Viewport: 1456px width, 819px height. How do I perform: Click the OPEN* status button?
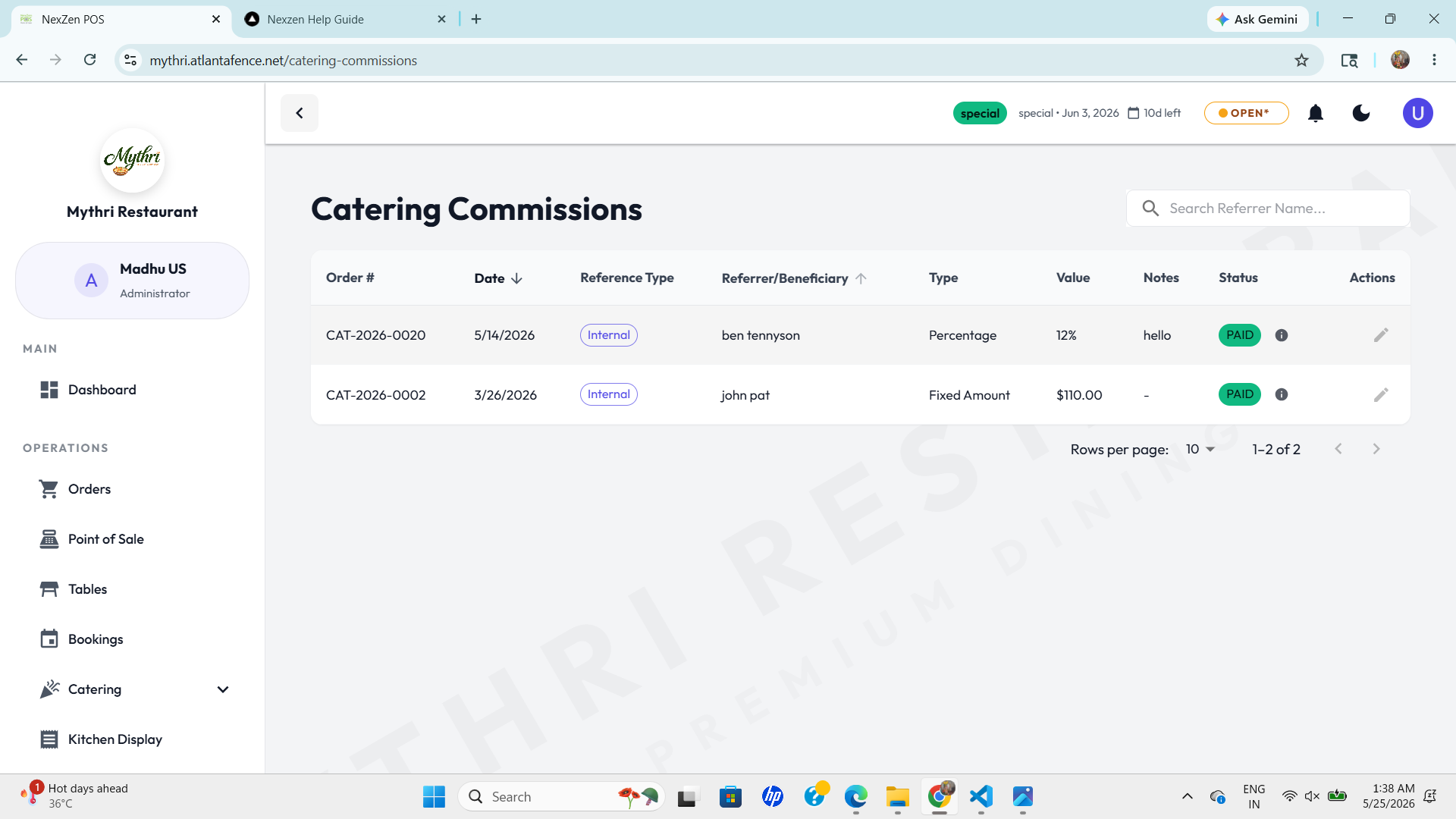coord(1246,113)
